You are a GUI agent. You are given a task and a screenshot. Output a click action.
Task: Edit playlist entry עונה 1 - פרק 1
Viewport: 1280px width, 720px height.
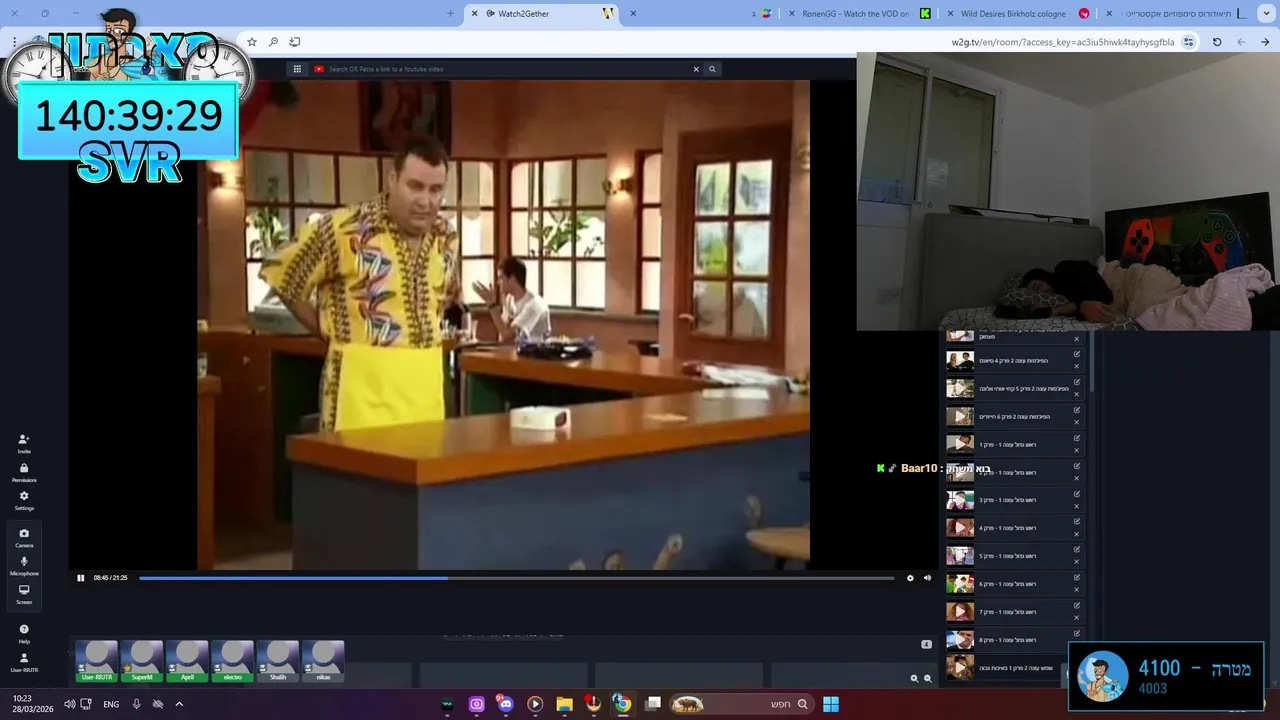point(1077,438)
